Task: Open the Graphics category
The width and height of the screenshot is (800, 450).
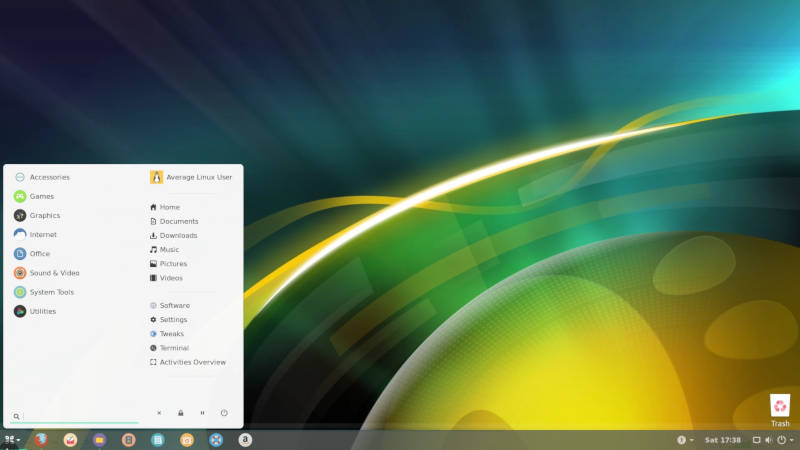Action: coord(37,215)
